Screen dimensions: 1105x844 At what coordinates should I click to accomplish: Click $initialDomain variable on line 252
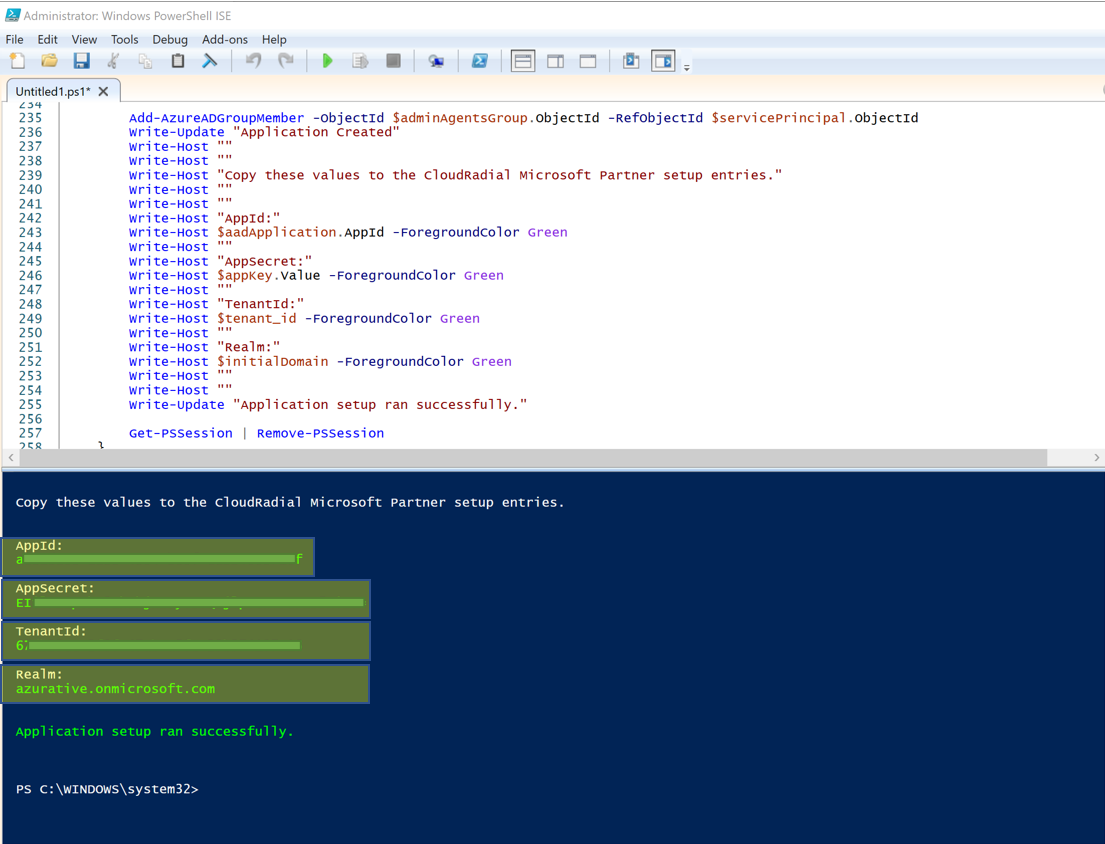click(x=273, y=361)
